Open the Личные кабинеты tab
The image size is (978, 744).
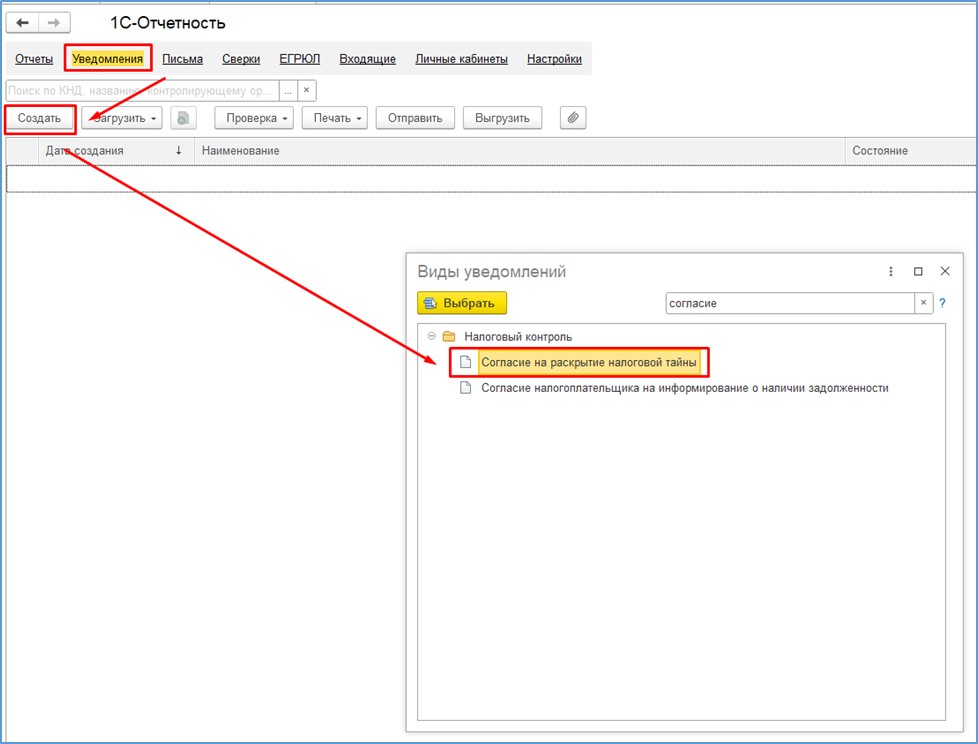pos(462,59)
